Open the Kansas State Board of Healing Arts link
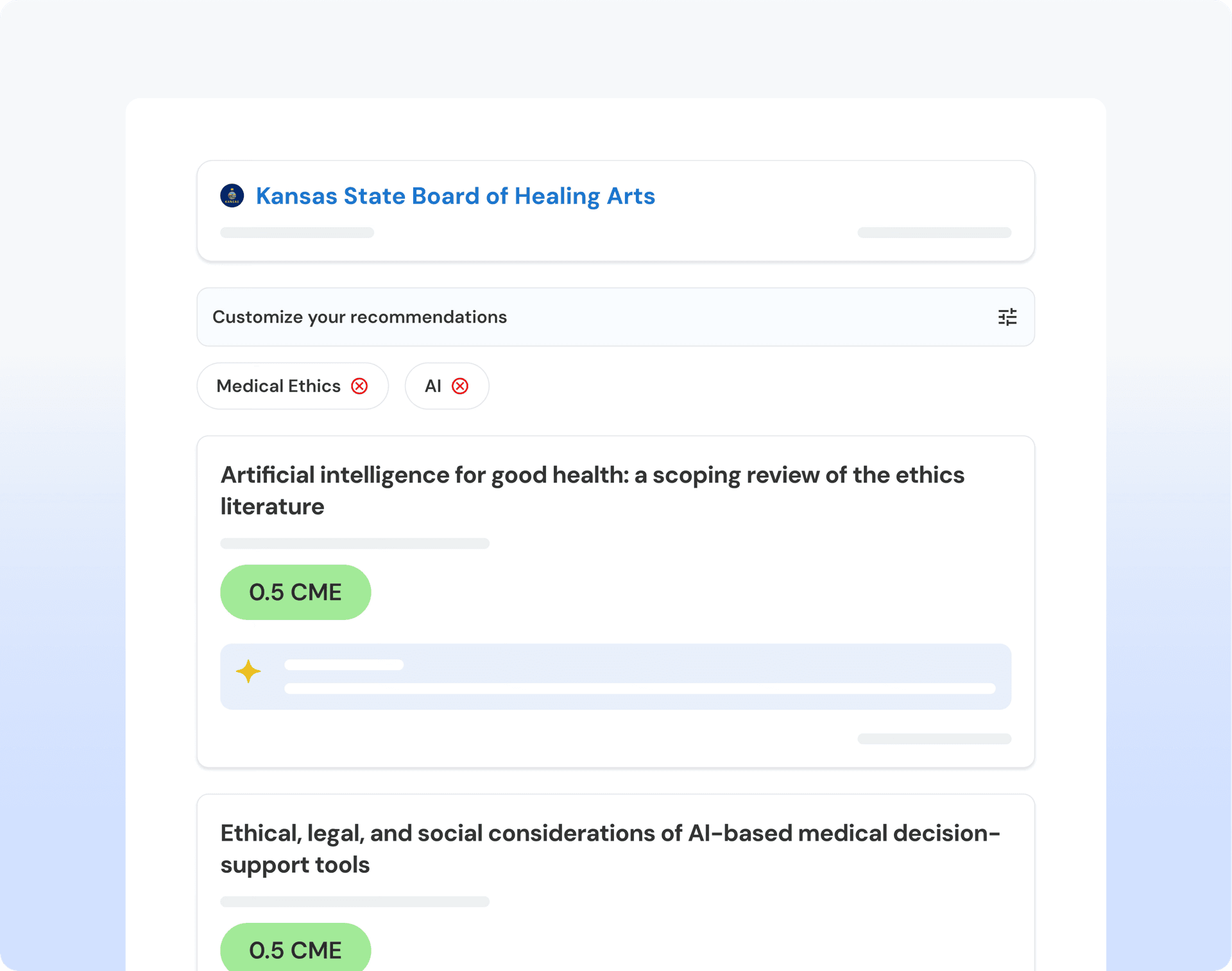 (x=455, y=196)
